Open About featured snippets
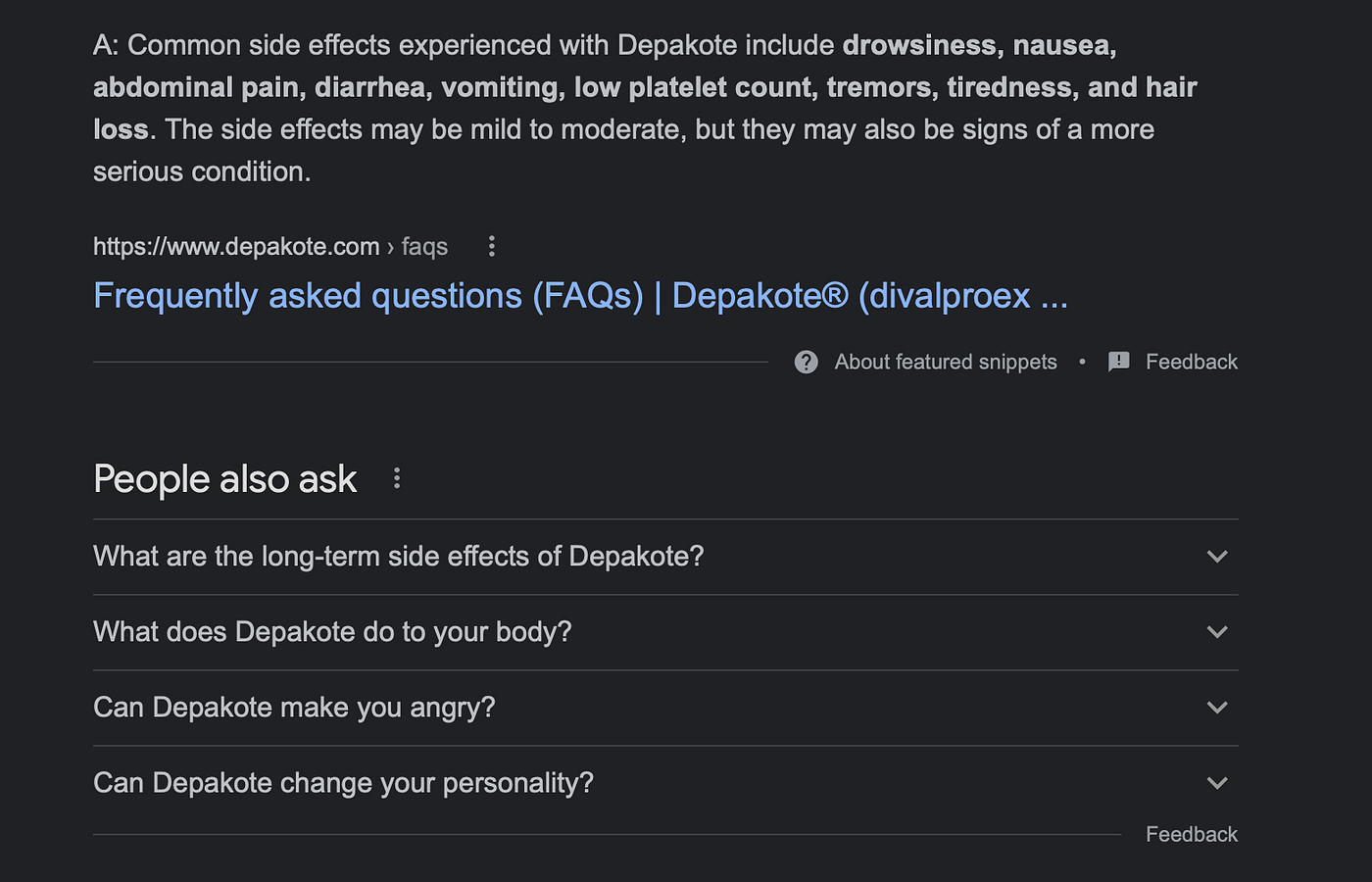Image resolution: width=1372 pixels, height=882 pixels. tap(946, 362)
